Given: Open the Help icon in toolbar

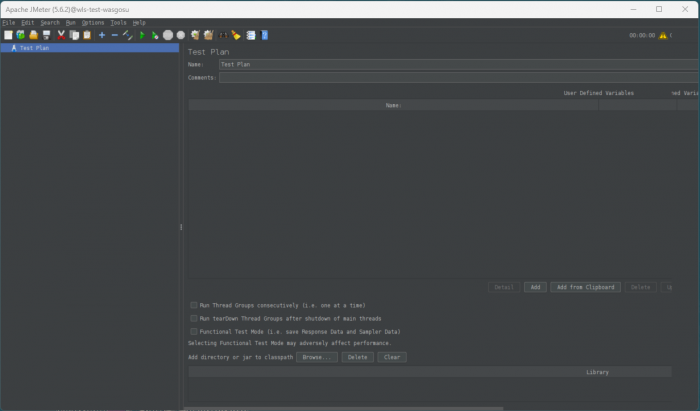Looking at the screenshot, I should [x=264, y=35].
